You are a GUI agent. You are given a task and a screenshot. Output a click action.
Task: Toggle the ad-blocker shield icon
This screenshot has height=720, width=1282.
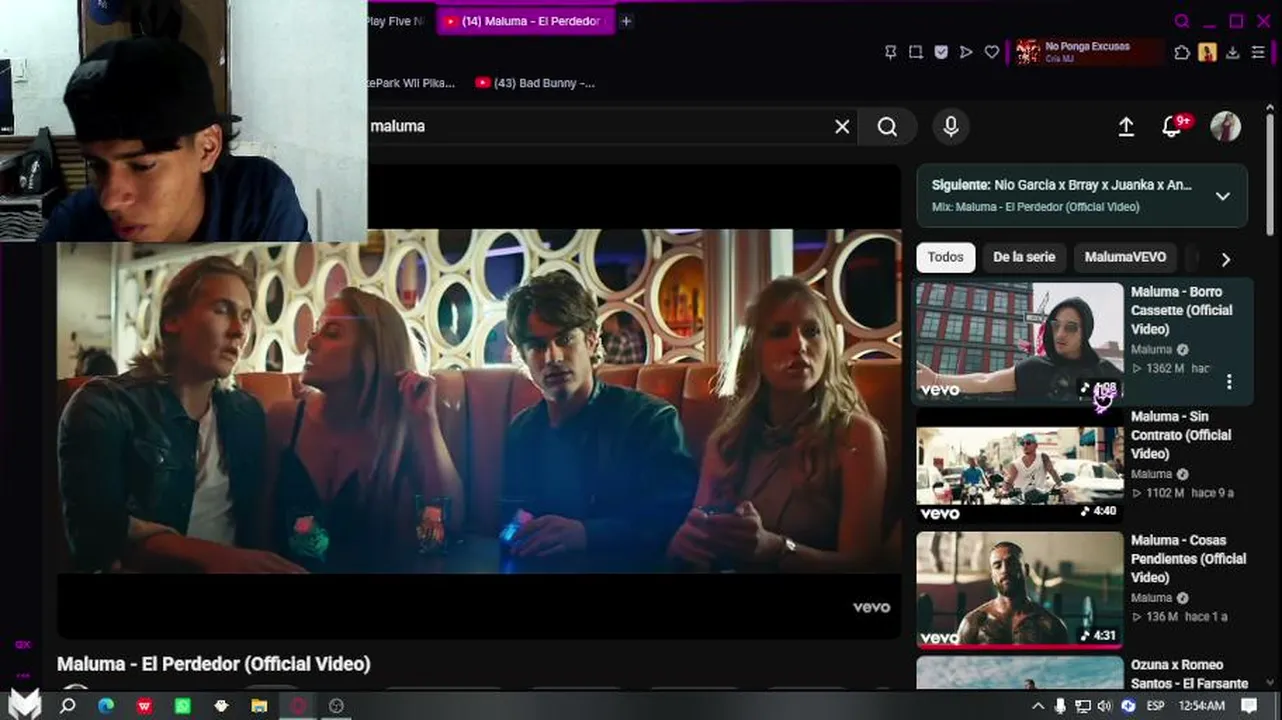coord(941,52)
